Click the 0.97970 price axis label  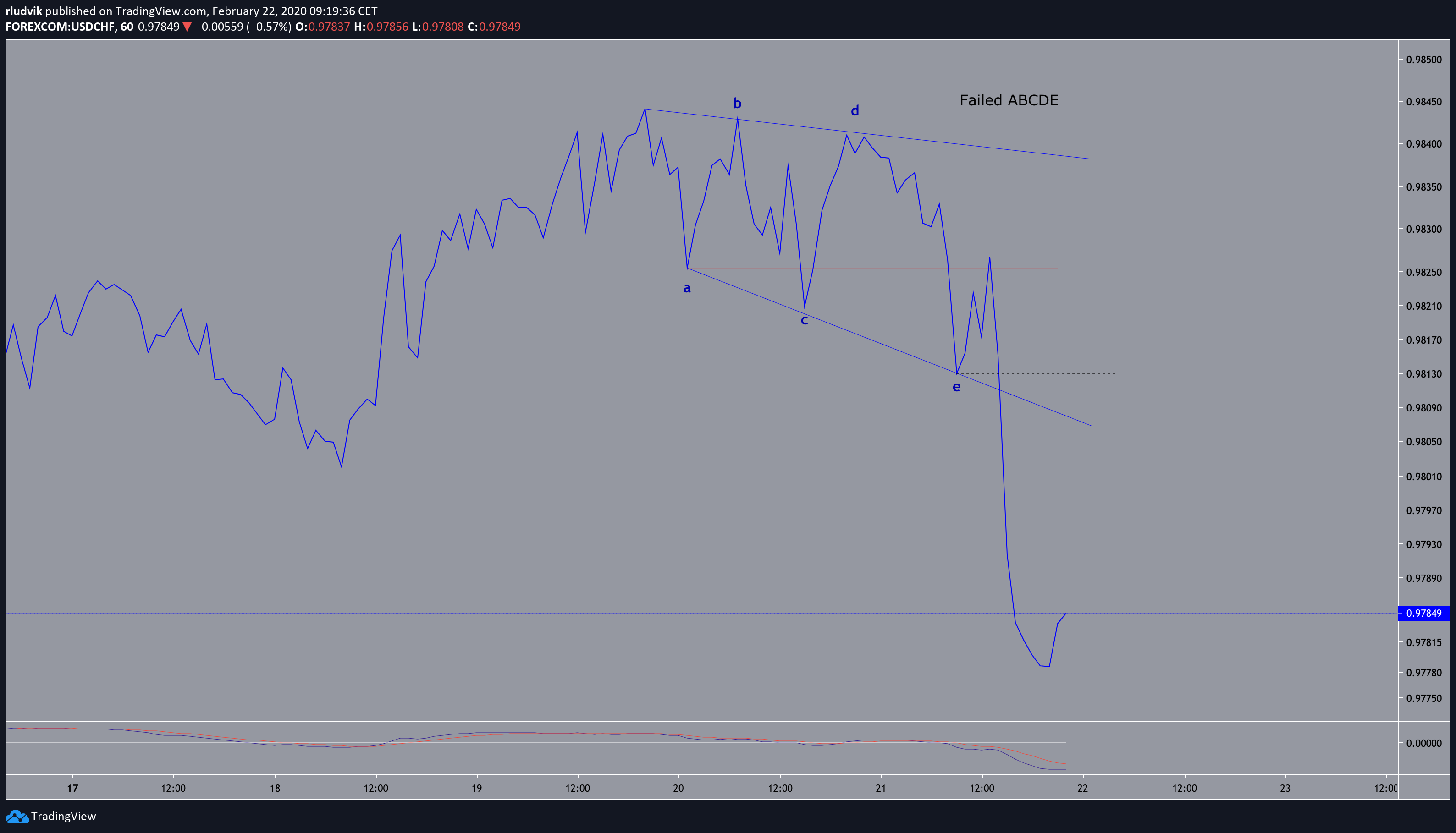tap(1423, 510)
